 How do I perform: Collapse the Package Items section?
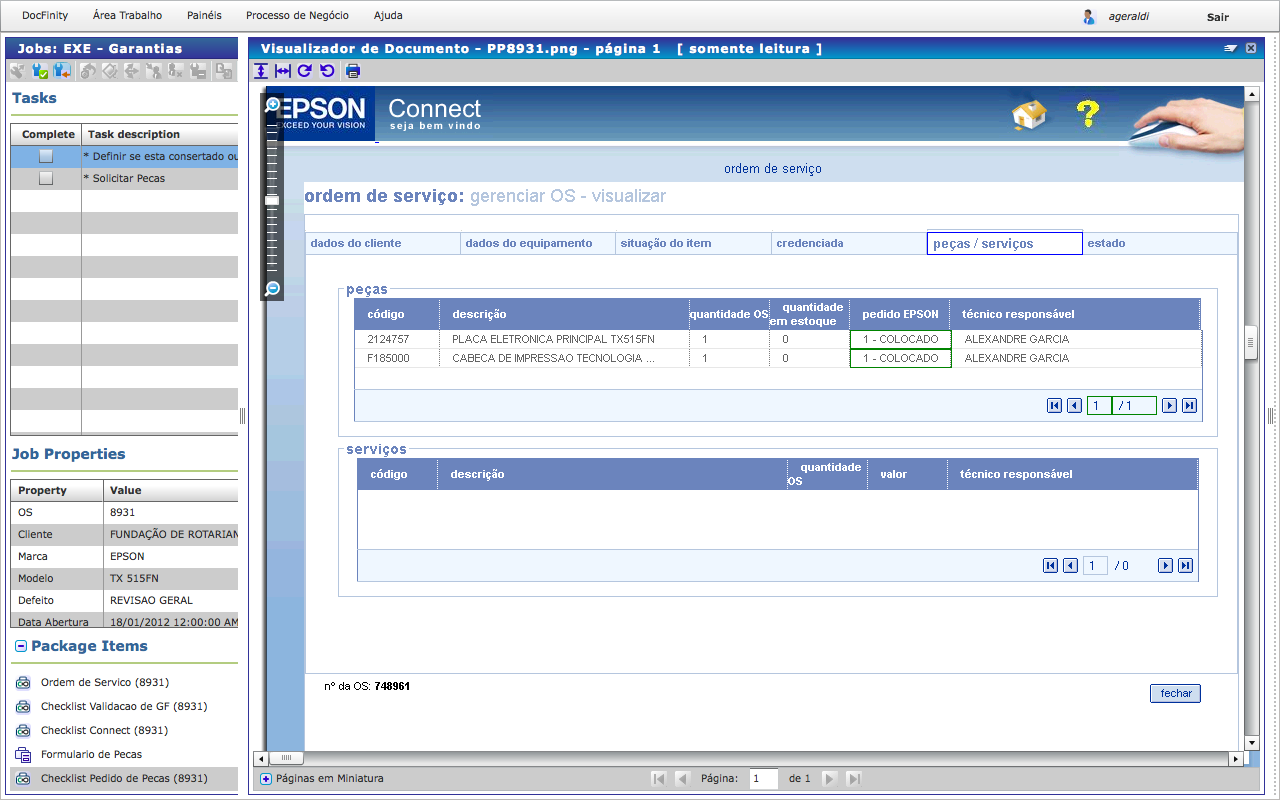click(20, 646)
